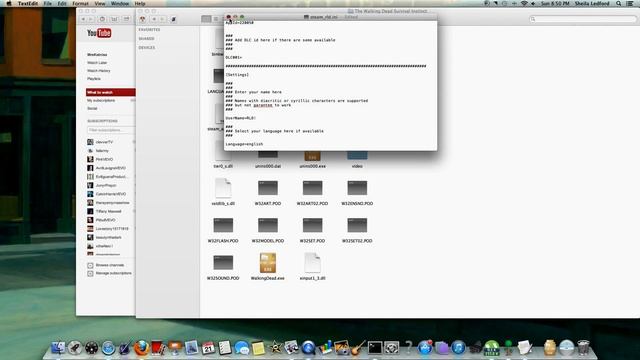Open the Window menu
640x360 pixels.
click(x=120, y=3)
